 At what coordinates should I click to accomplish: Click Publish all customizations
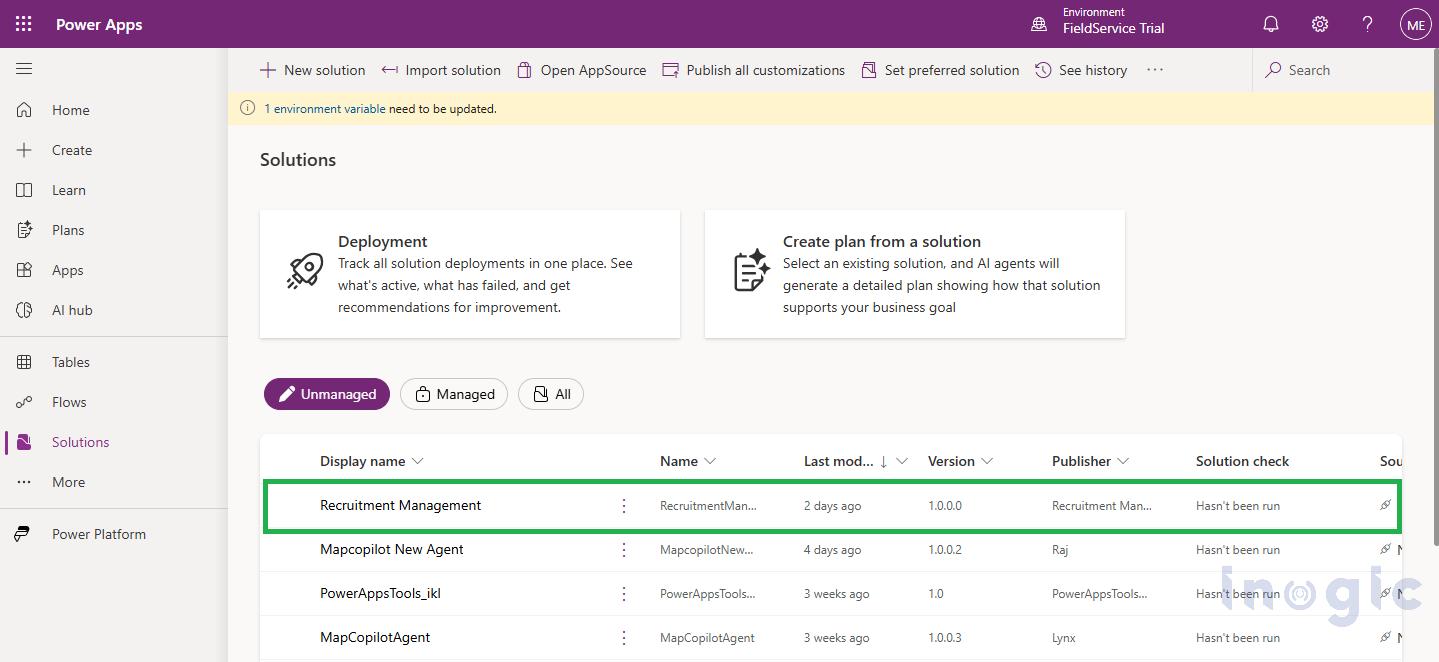753,70
